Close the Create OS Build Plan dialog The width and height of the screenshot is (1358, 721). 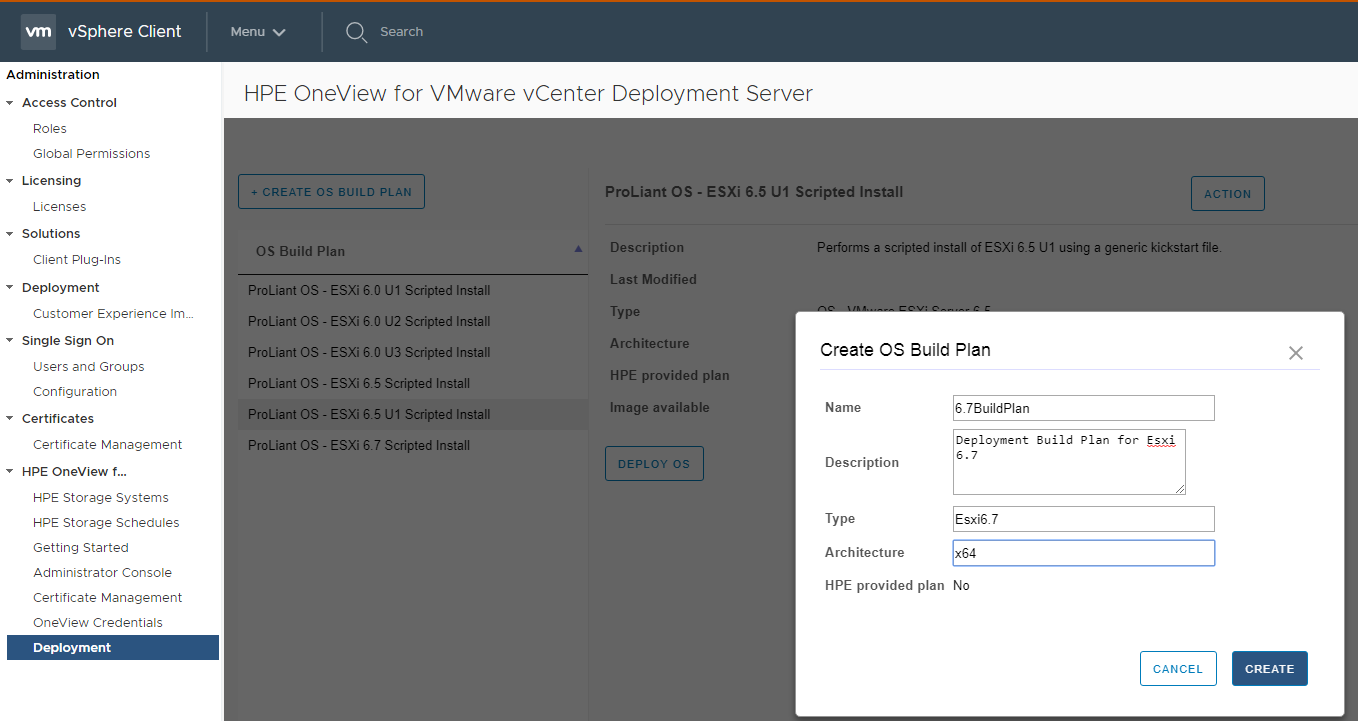point(1295,352)
